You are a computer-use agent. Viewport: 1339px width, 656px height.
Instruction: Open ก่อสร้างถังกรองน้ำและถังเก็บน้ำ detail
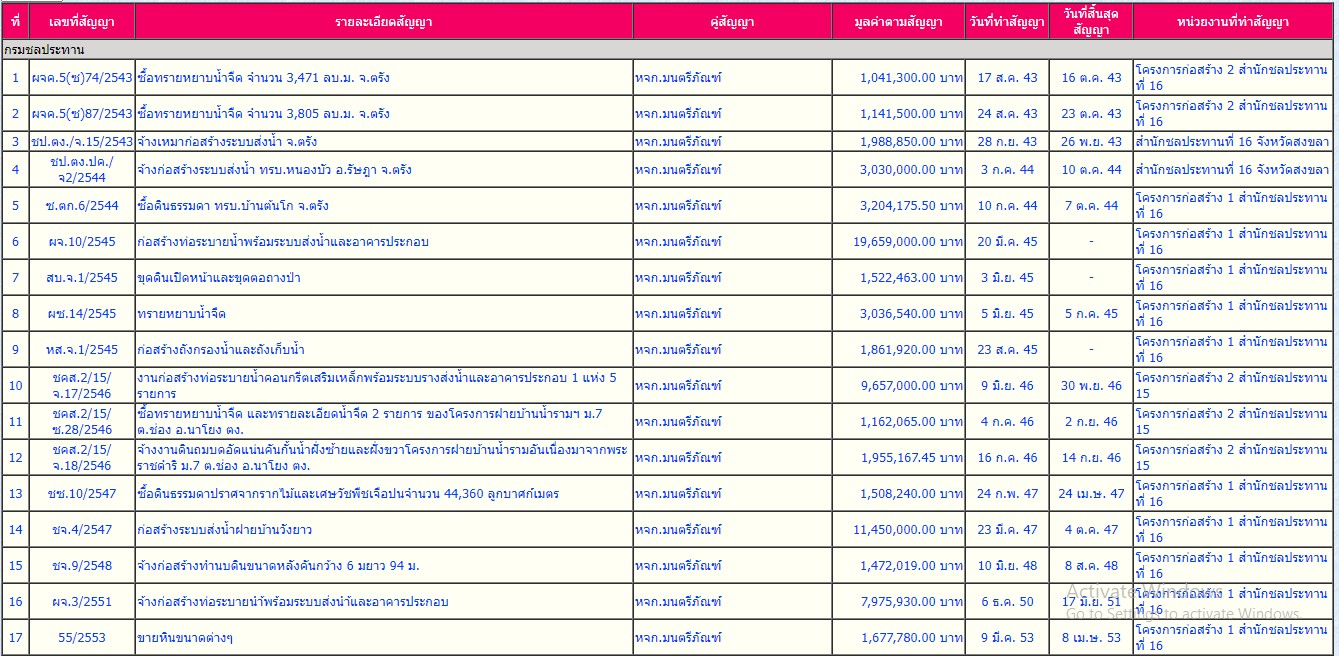coord(221,350)
